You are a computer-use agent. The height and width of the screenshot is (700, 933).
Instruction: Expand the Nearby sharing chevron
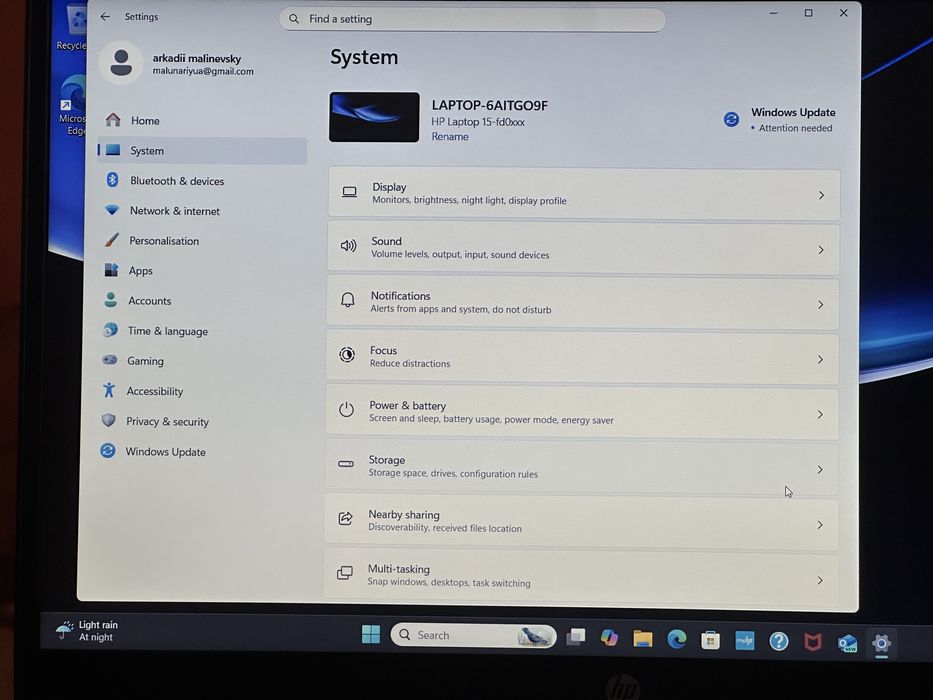[x=820, y=525]
